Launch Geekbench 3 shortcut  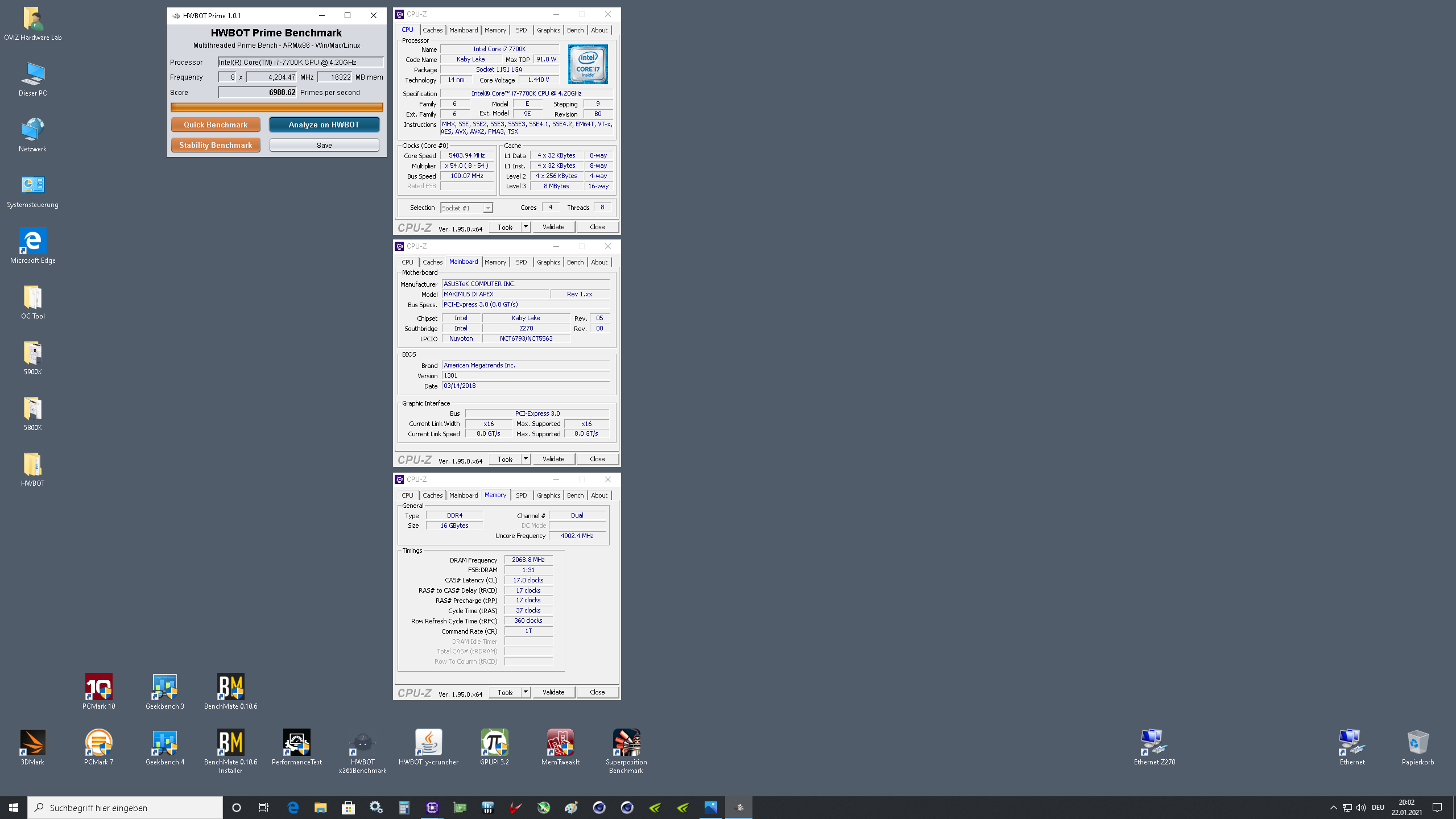165,692
